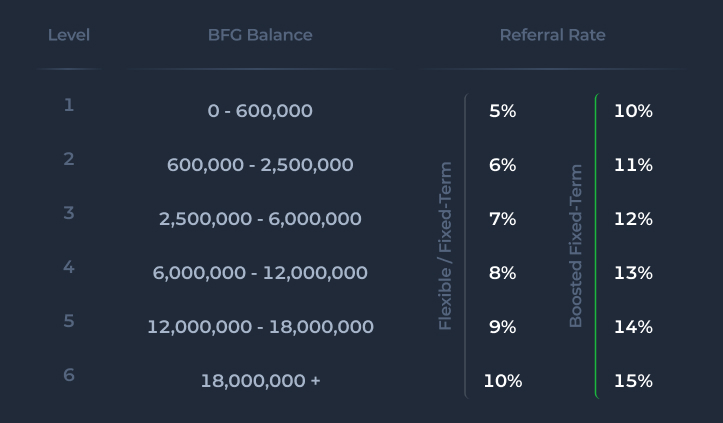
Task: Choose the 13% boosted referral rate
Action: click(633, 273)
